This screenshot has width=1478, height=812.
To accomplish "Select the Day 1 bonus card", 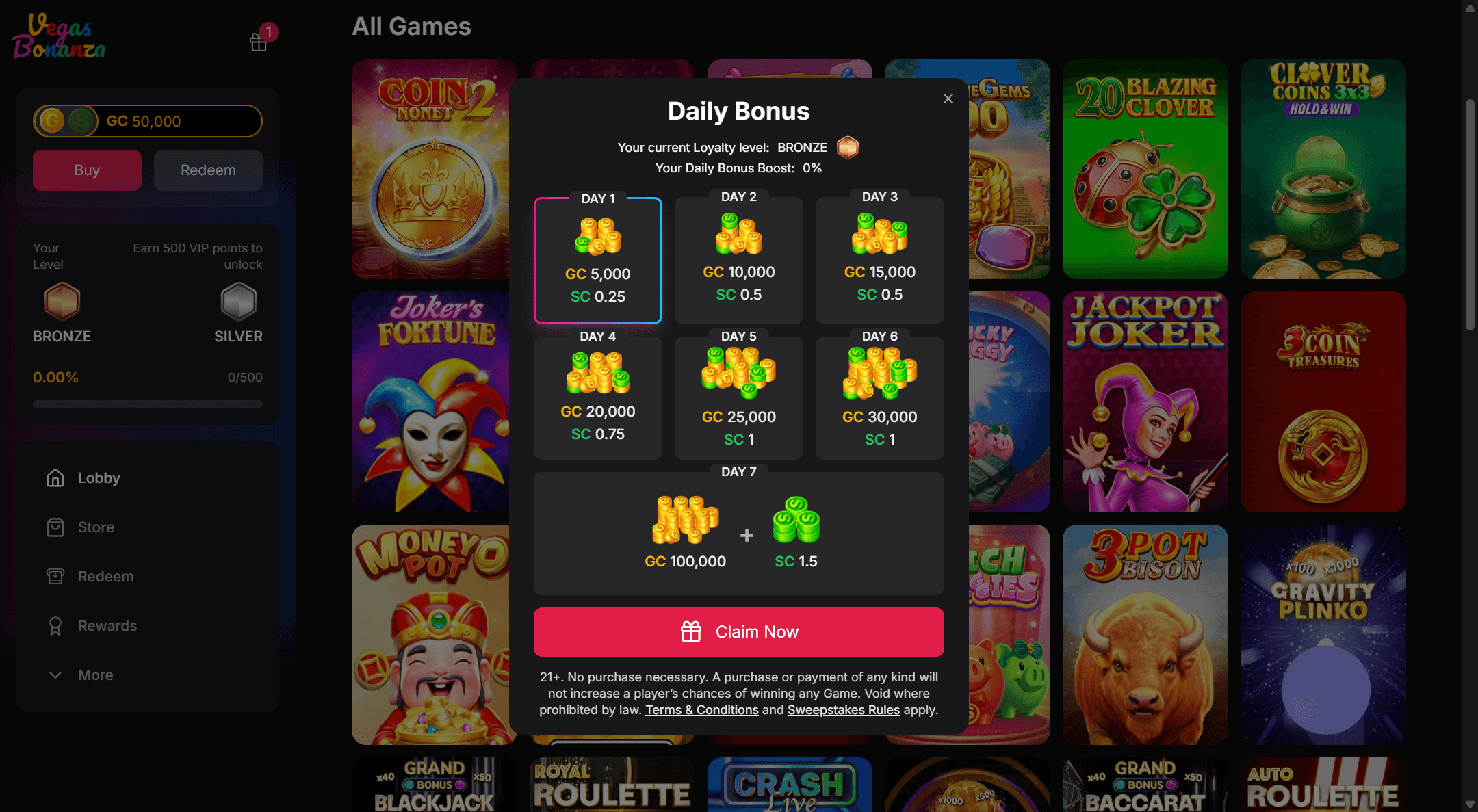I will pyautogui.click(x=598, y=261).
